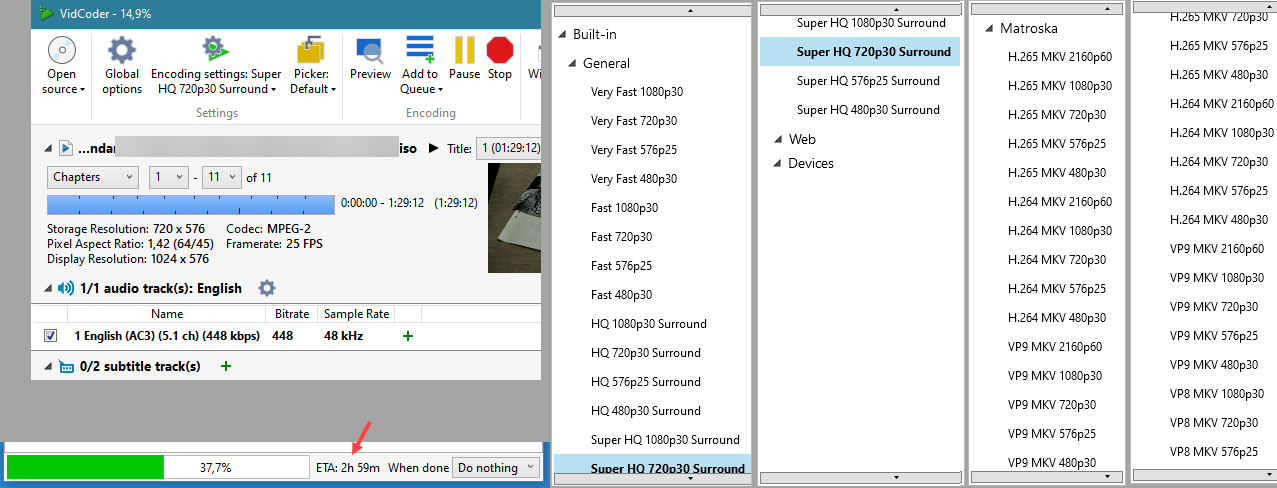The height and width of the screenshot is (488, 1277).
Task: Collapse the General presets group
Action: (572, 64)
